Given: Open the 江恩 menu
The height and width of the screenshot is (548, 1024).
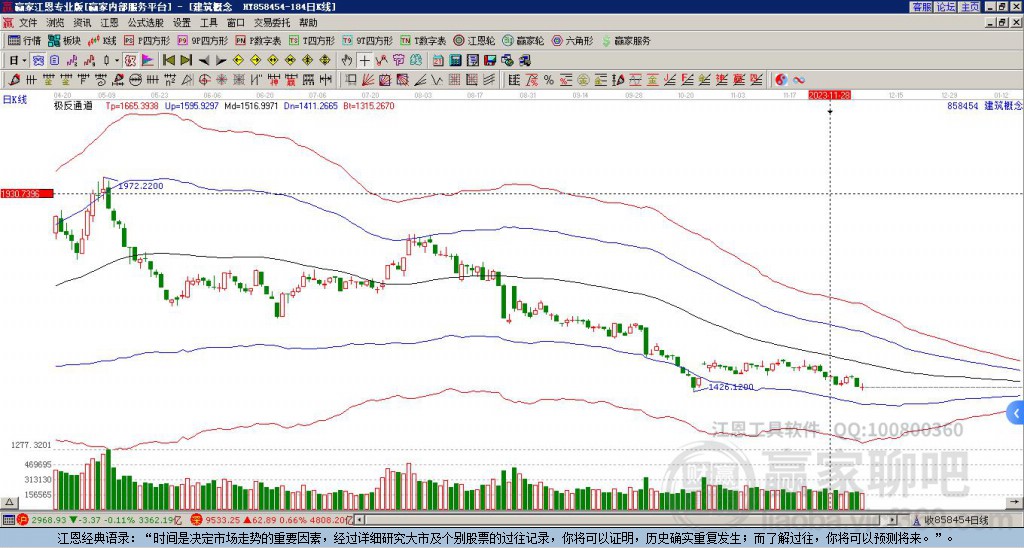Looking at the screenshot, I should (x=109, y=22).
